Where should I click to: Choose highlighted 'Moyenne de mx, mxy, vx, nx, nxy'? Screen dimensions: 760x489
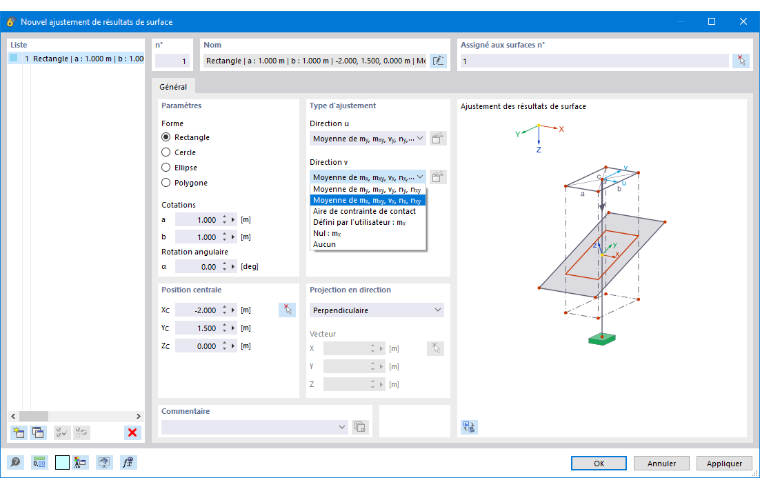click(368, 200)
